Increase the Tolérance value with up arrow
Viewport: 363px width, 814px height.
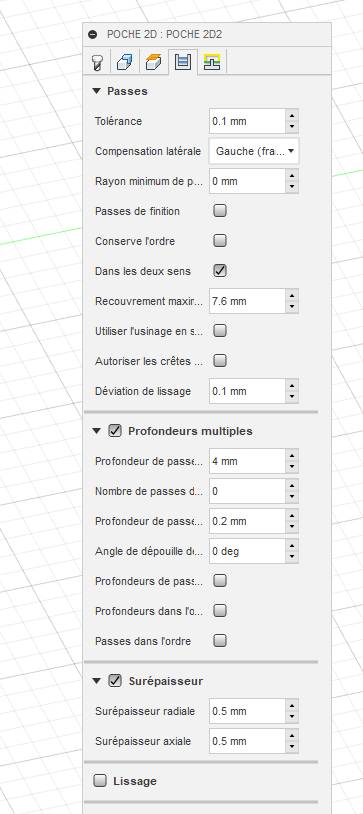pos(292,116)
